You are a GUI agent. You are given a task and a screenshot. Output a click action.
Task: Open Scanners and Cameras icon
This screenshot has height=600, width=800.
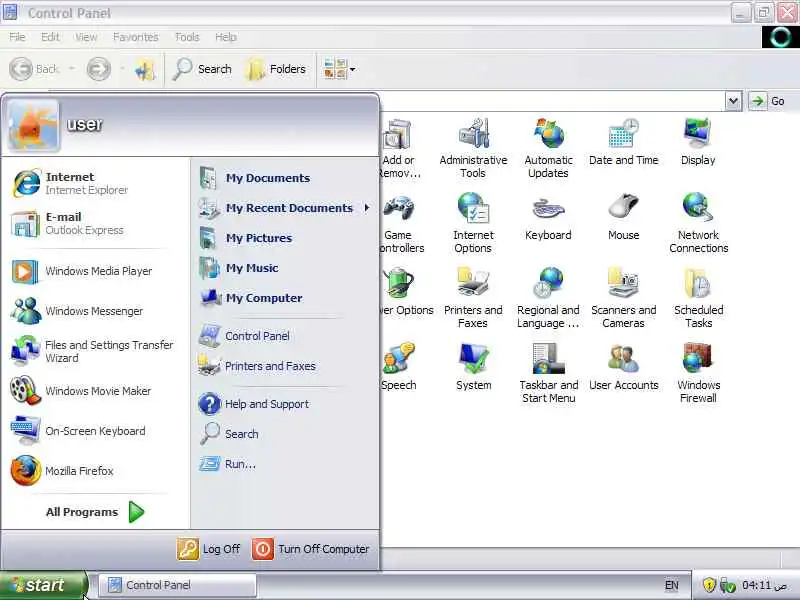(x=623, y=298)
